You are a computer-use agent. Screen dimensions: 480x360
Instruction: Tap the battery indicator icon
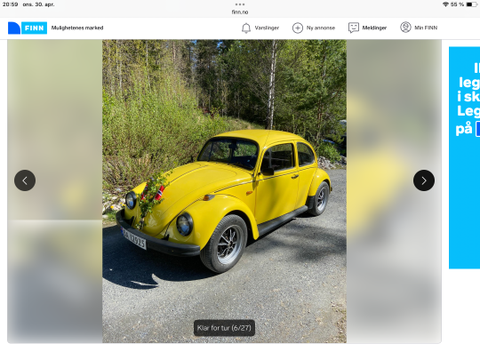coord(472,4)
